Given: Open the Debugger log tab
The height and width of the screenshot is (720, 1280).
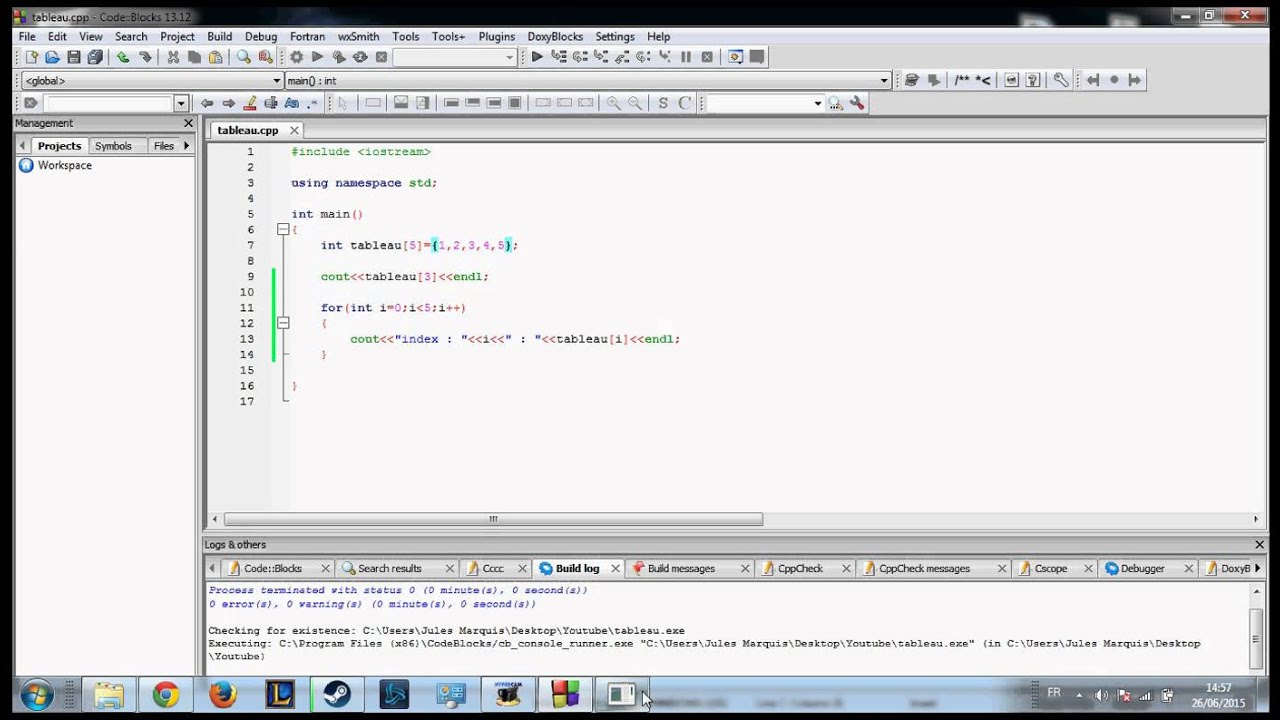Looking at the screenshot, I should 1143,568.
